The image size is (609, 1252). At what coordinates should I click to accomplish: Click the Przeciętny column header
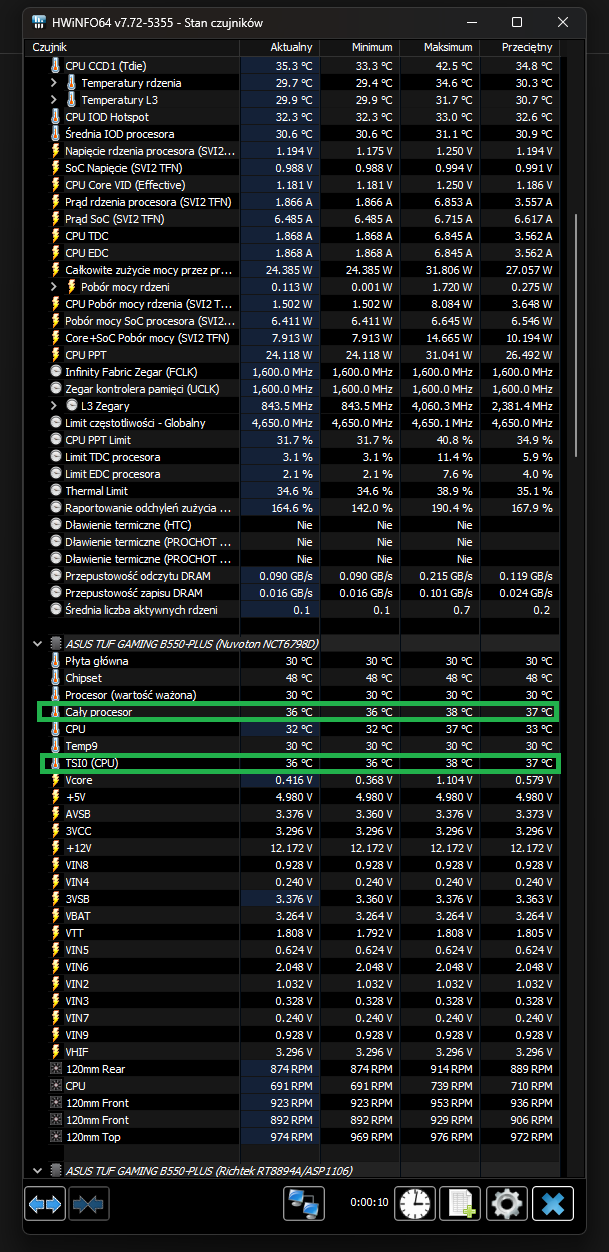pyautogui.click(x=518, y=47)
